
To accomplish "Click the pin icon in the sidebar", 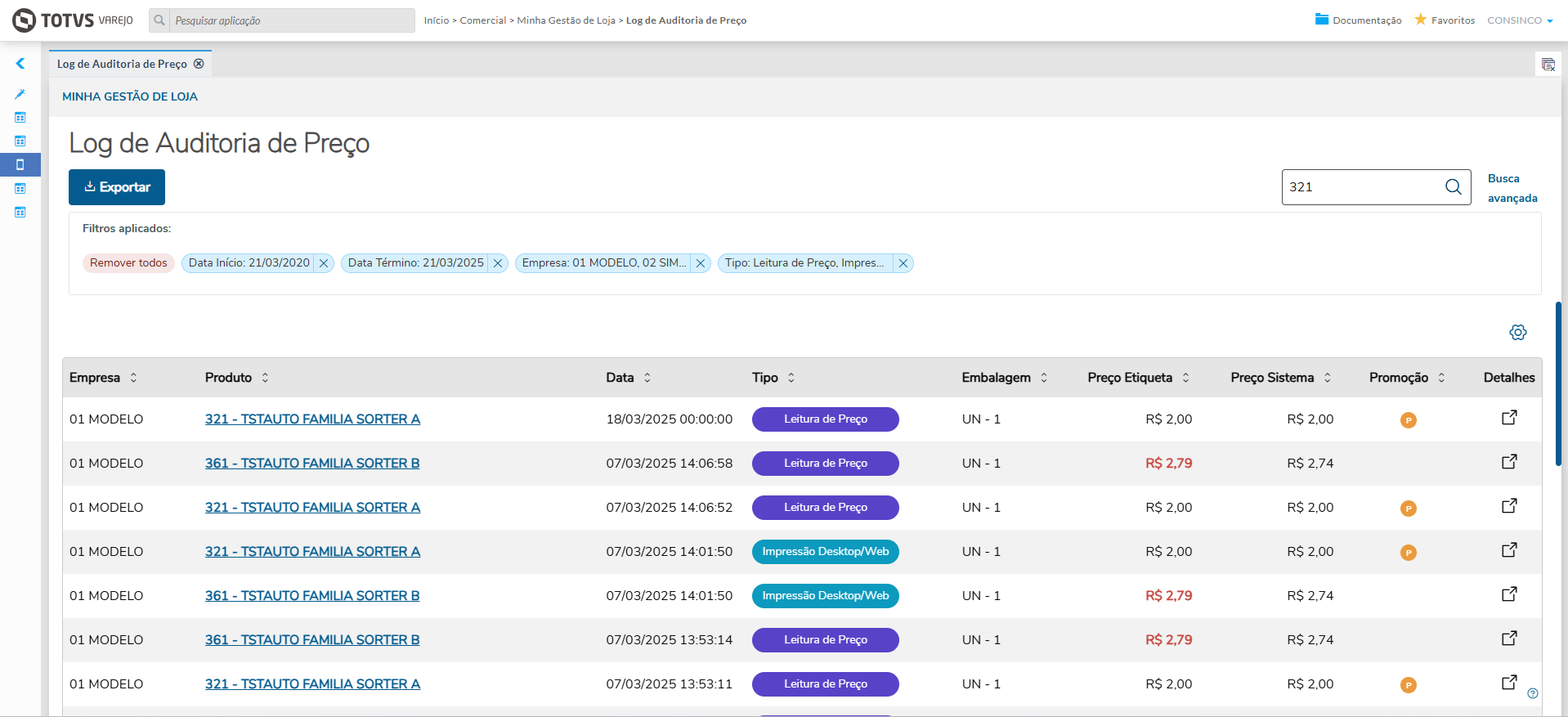I will [20, 94].
